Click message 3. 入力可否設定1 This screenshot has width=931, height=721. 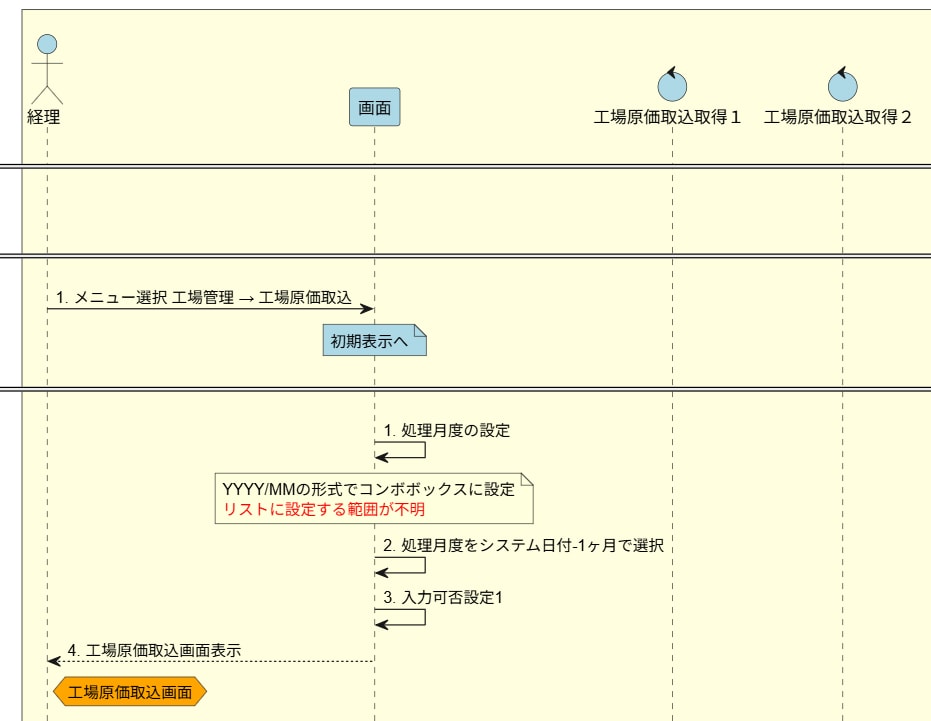(x=443, y=597)
